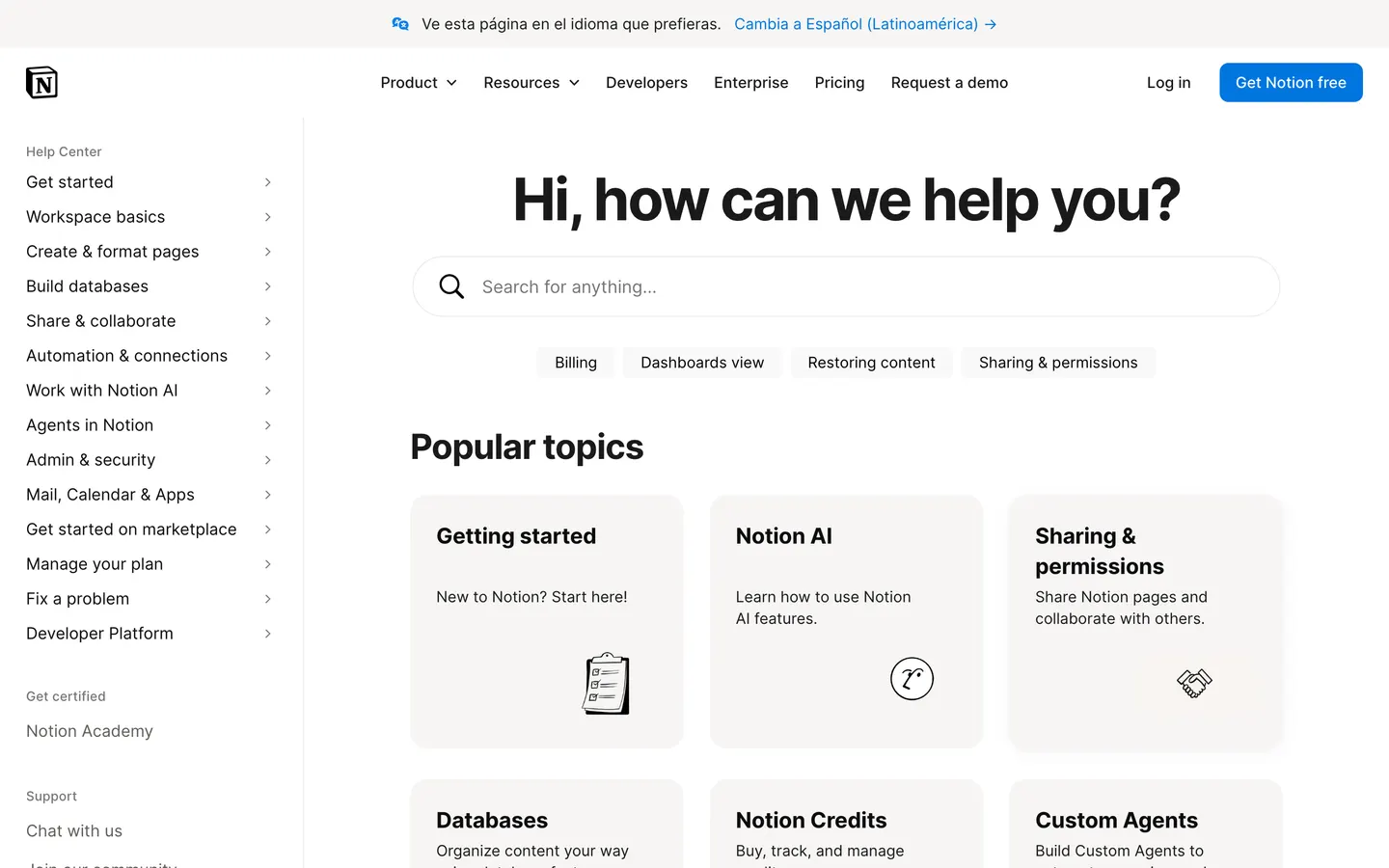1389x868 pixels.
Task: Expand Create & format pages chevron
Action: coord(268,252)
